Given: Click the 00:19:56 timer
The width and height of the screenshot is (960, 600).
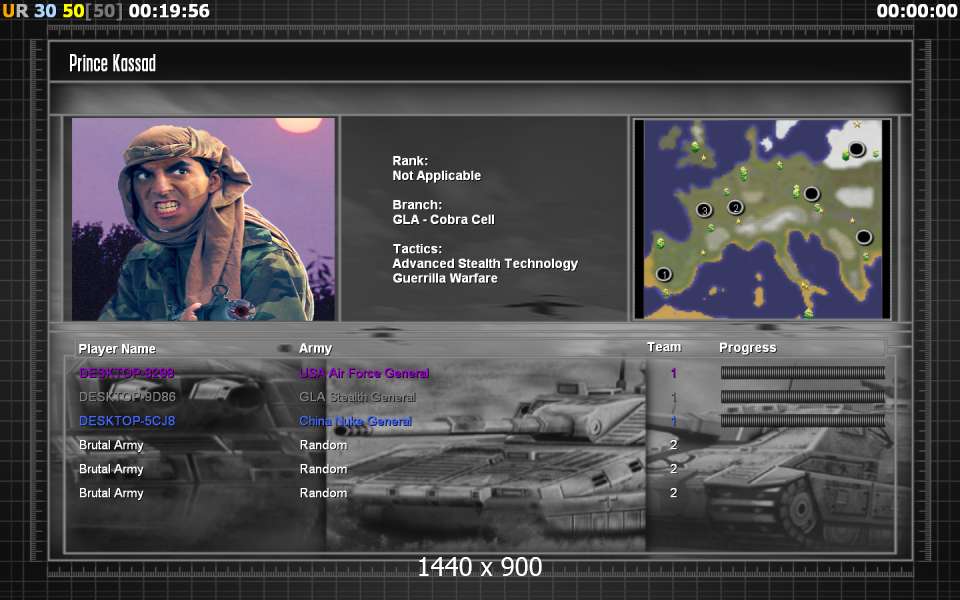Looking at the screenshot, I should tap(169, 10).
